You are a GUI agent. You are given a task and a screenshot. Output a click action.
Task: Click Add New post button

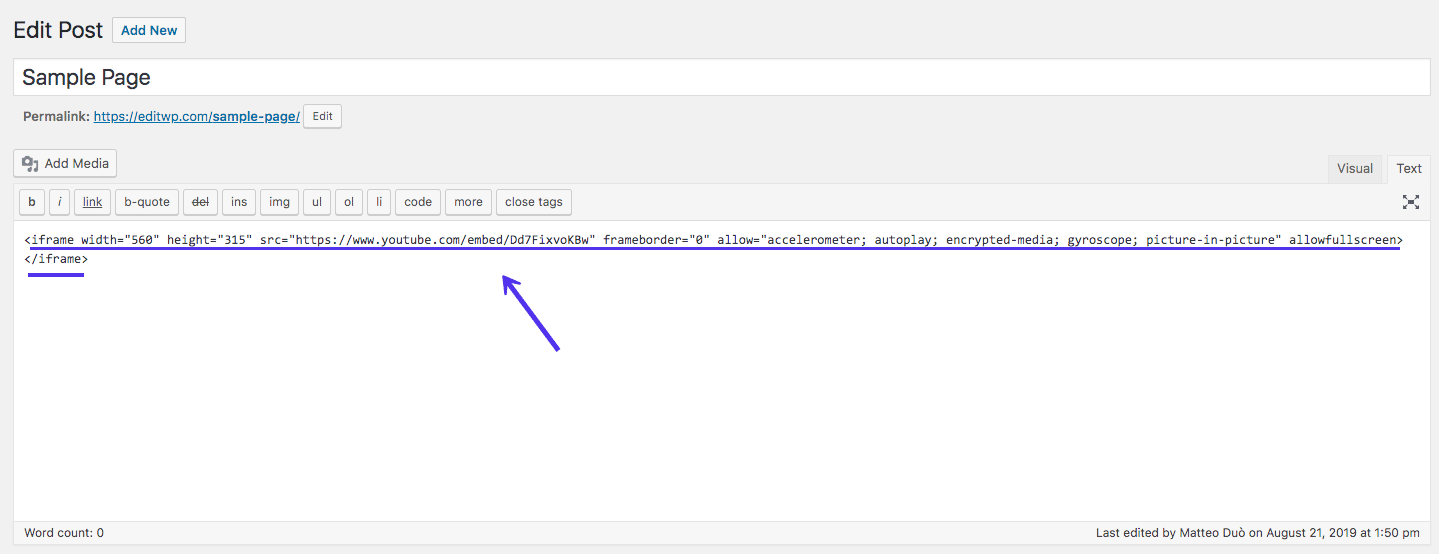149,31
